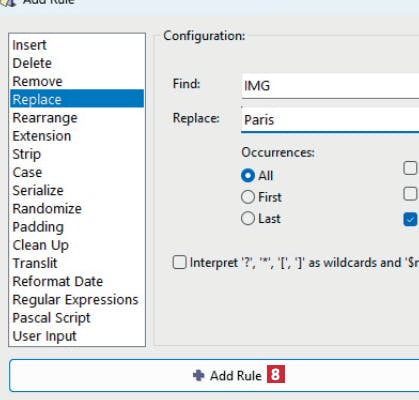Click the red number 8 badge

(275, 374)
